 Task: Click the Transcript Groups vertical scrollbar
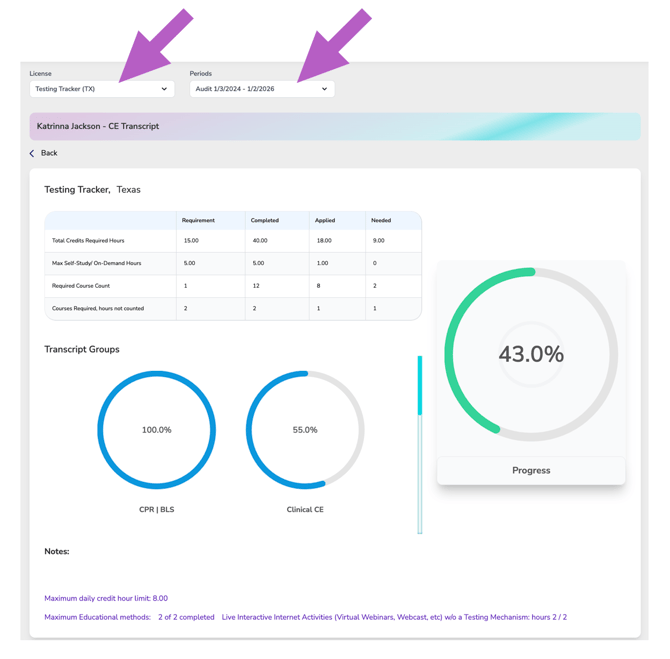[x=420, y=444]
